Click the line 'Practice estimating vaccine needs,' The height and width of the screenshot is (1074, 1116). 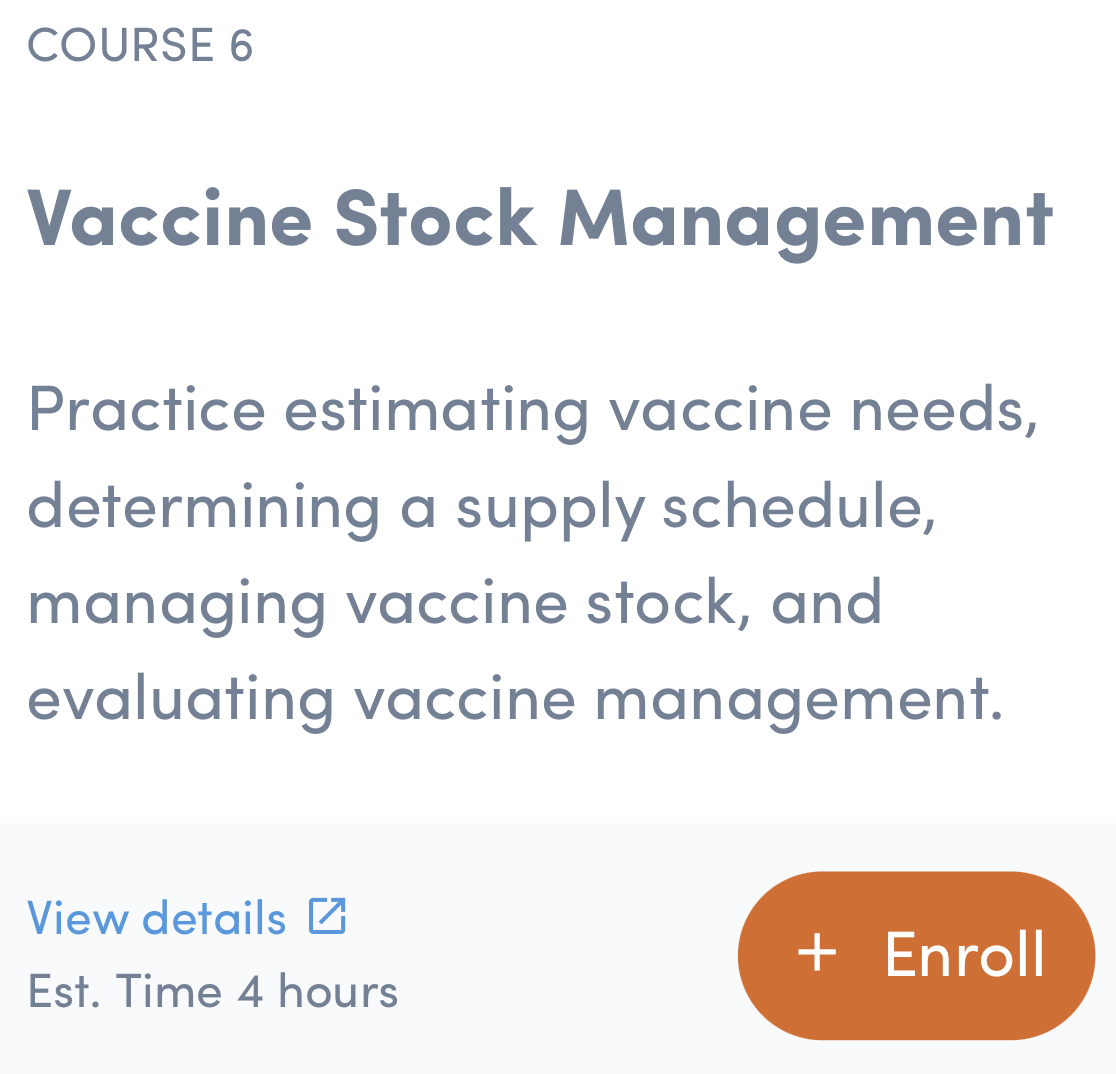click(x=533, y=410)
